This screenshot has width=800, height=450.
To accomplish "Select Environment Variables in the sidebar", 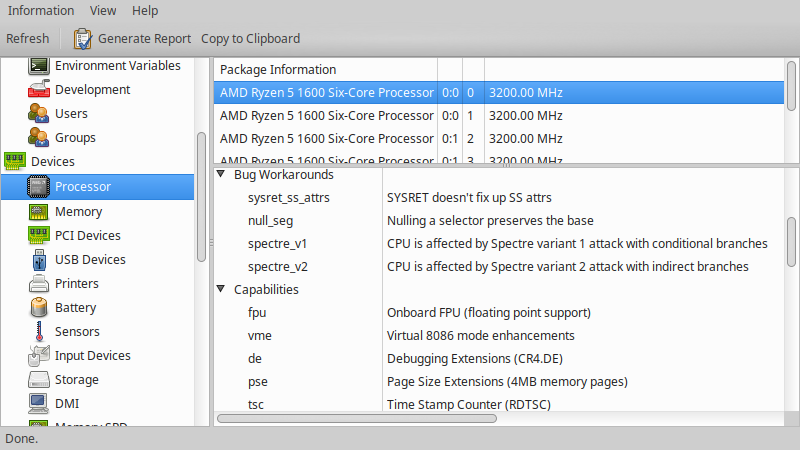I will [118, 66].
